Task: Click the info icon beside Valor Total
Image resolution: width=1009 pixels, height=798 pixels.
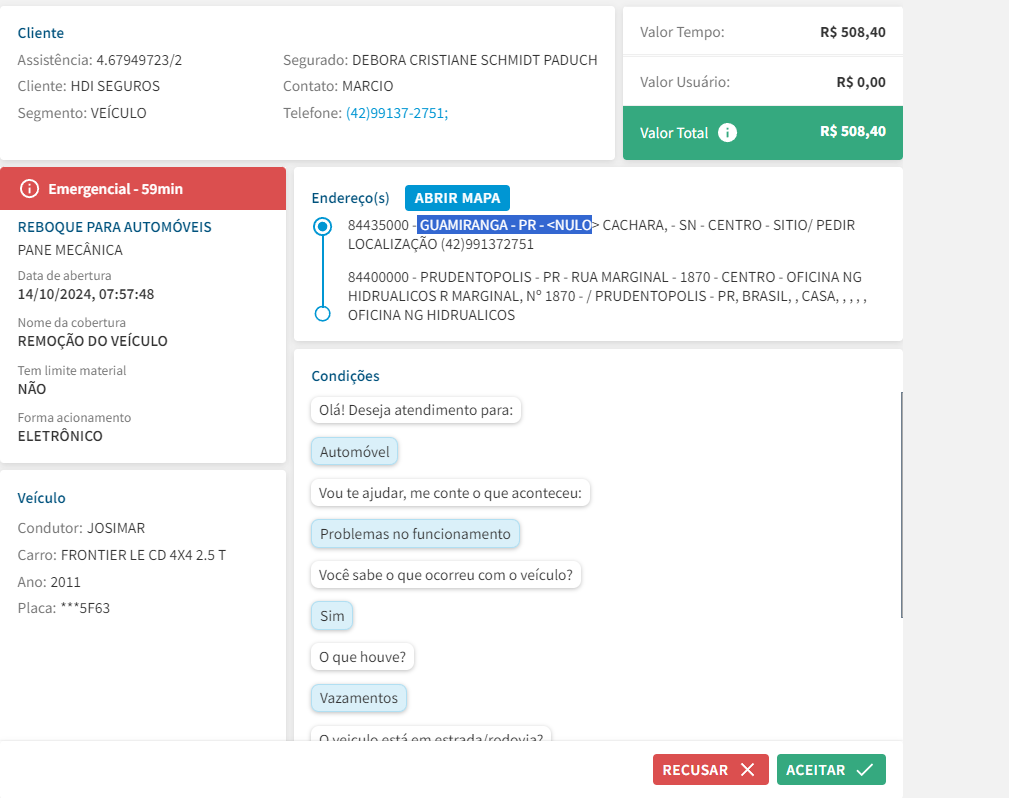Action: tap(728, 133)
